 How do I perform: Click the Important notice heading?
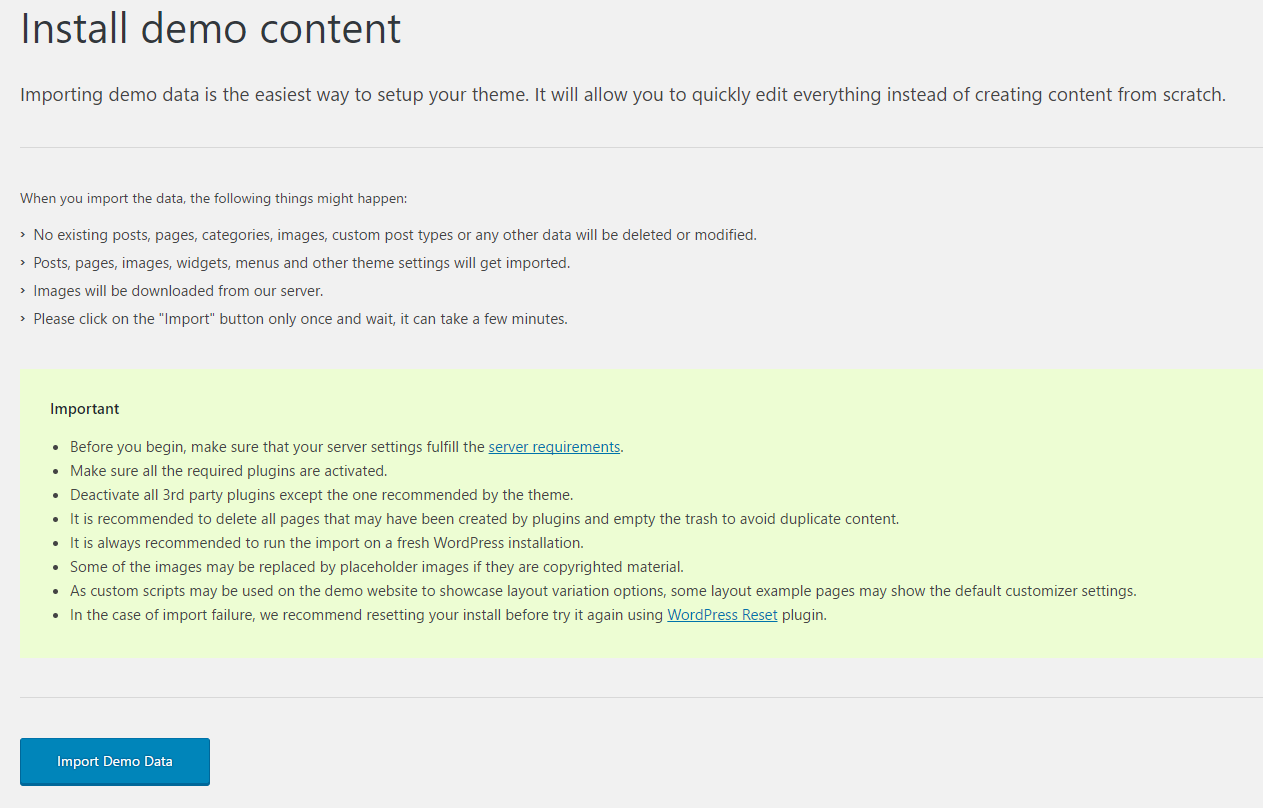pos(85,409)
